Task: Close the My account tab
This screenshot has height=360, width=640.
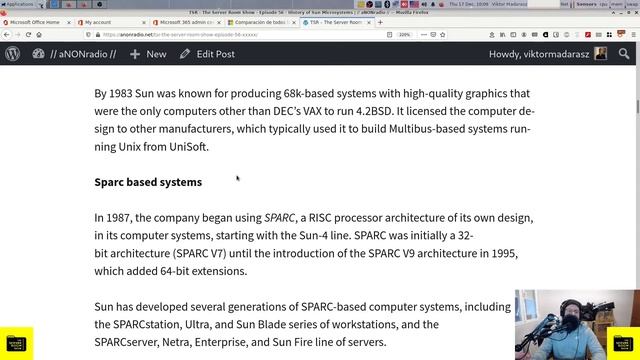Action: point(144,22)
